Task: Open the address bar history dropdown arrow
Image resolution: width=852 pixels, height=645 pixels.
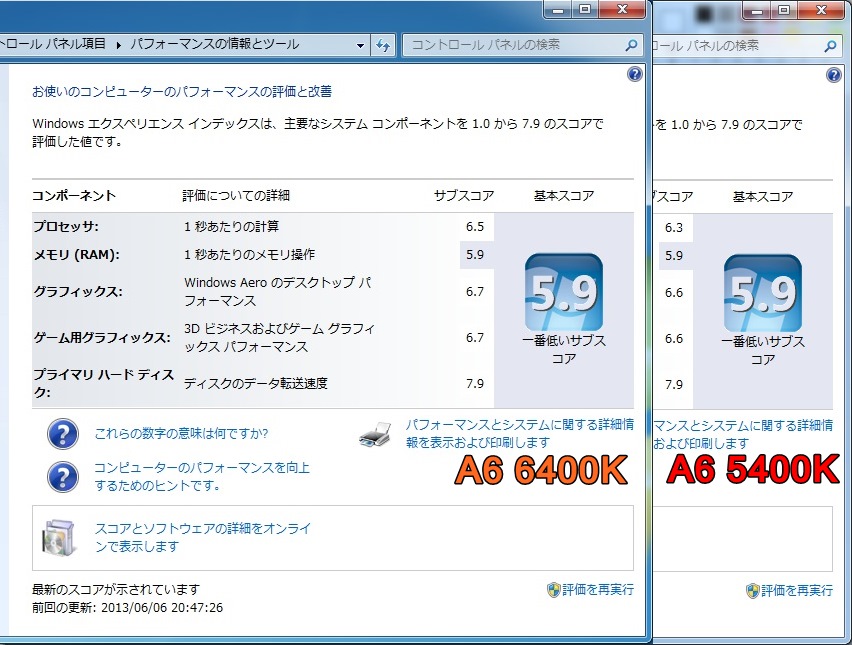Action: coord(360,46)
